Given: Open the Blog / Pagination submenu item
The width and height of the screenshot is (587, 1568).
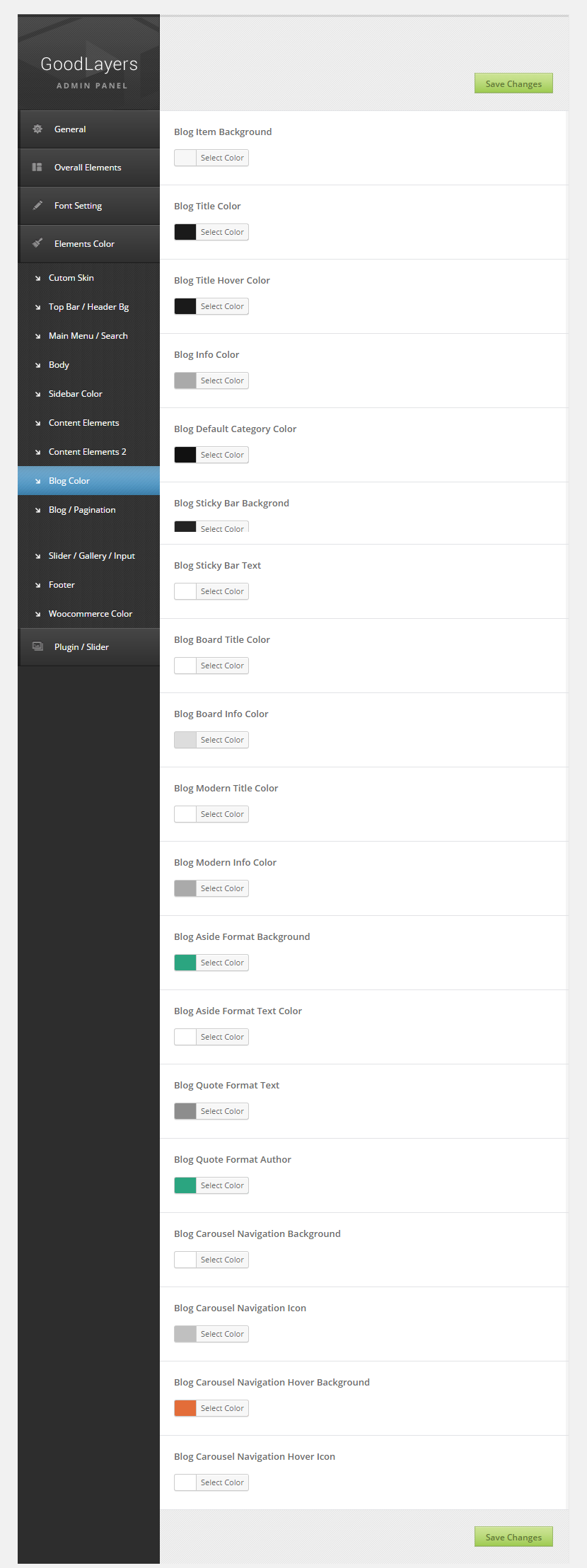Looking at the screenshot, I should tap(82, 510).
